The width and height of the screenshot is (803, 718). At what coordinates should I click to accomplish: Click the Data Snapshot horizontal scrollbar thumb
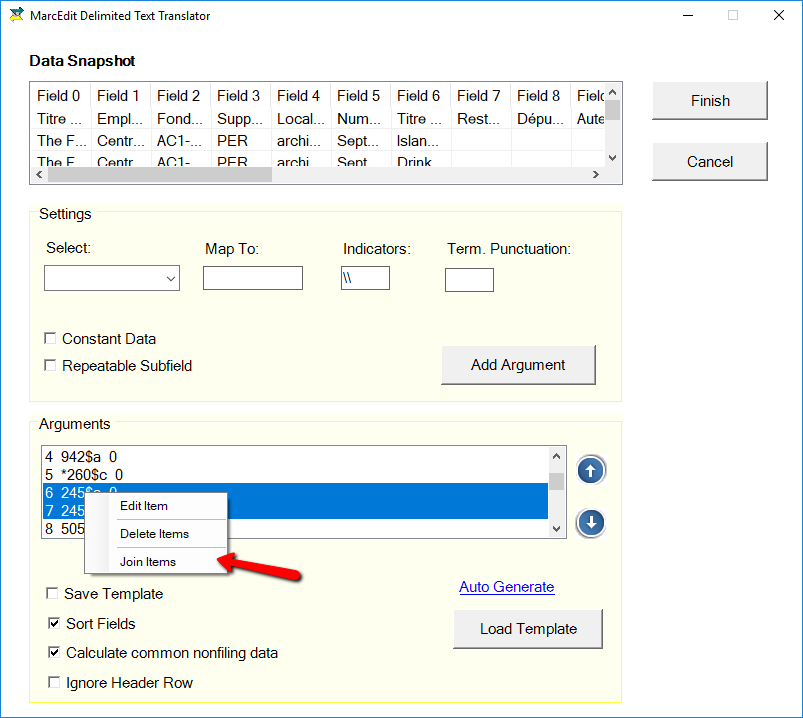(x=160, y=175)
